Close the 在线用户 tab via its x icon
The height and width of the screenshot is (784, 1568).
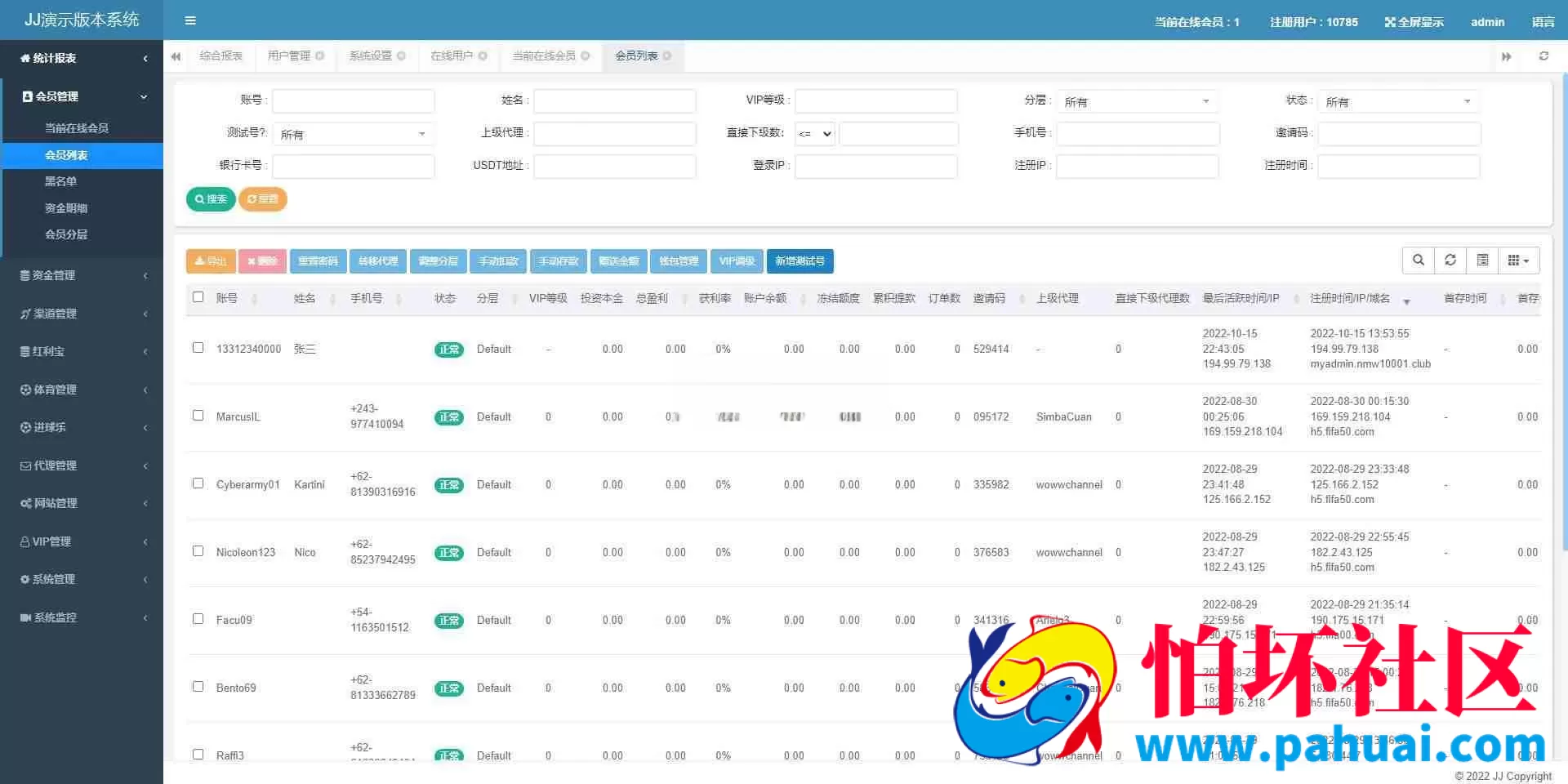pos(483,56)
